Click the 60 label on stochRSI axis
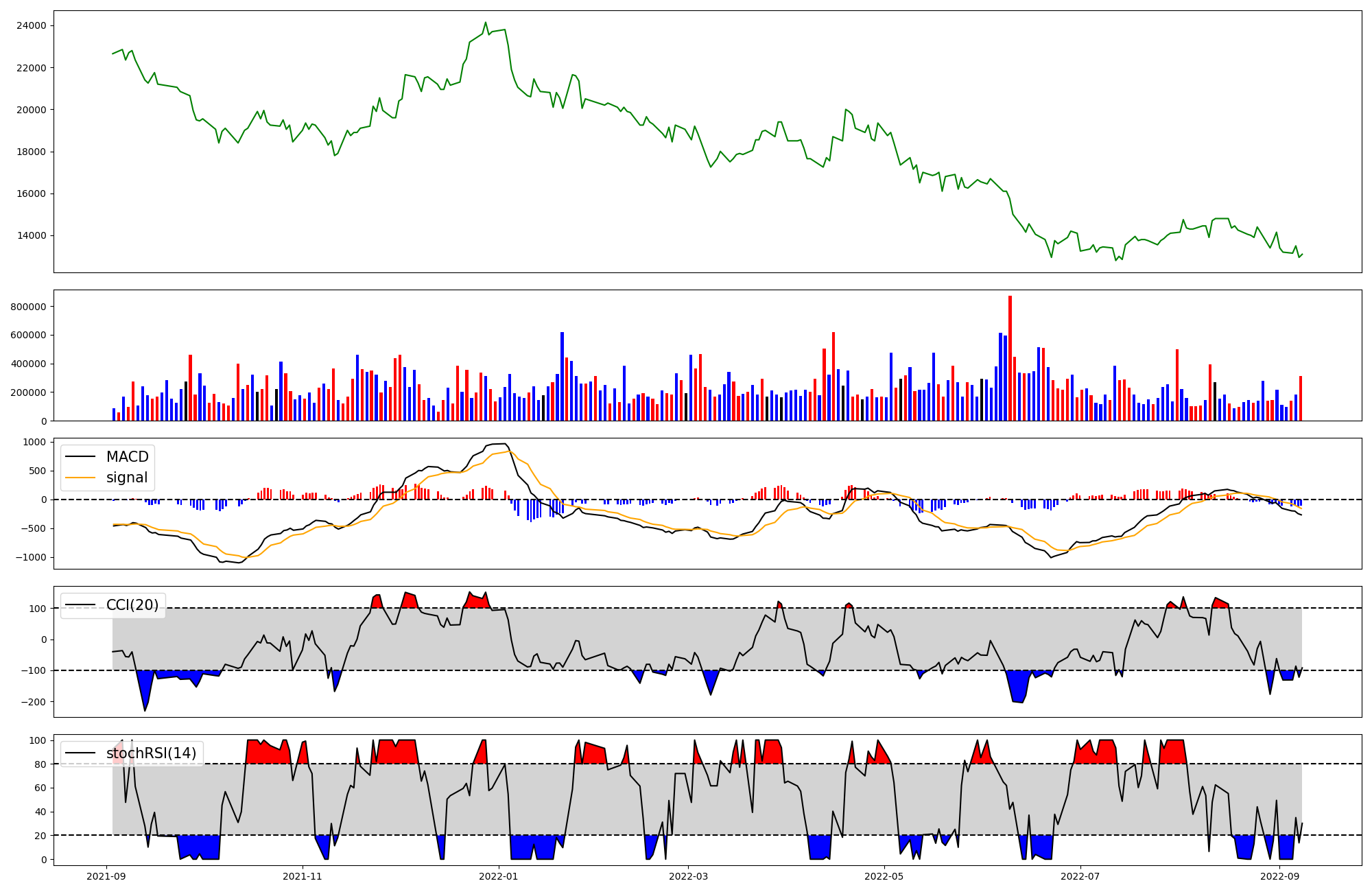This screenshot has width=1372, height=892. (x=42, y=788)
